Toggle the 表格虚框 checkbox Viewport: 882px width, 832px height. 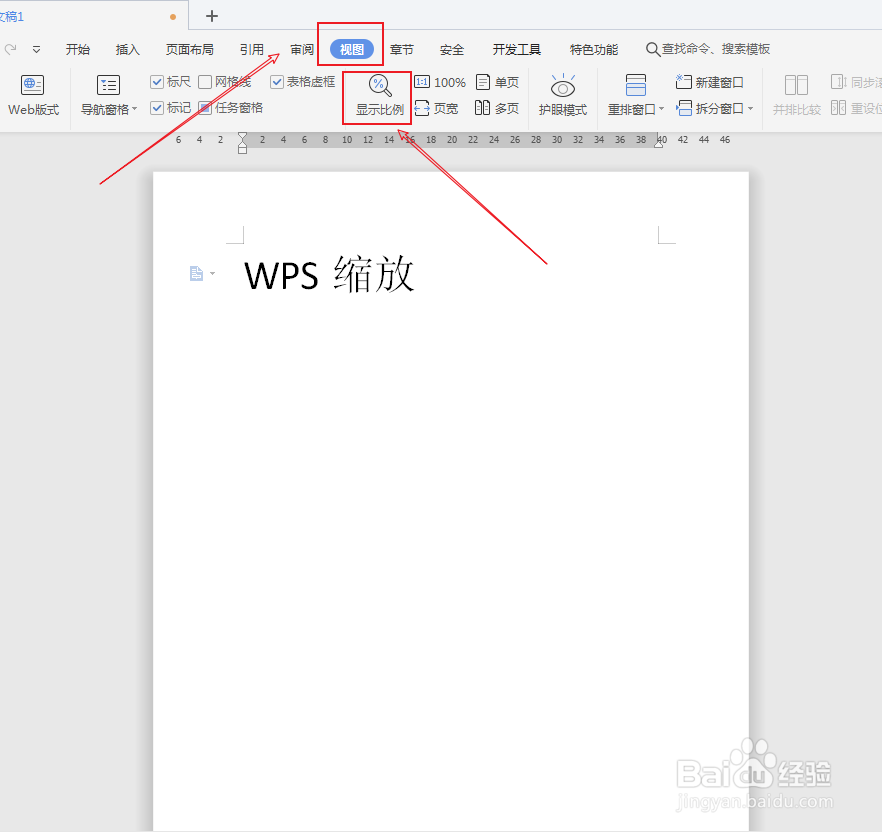point(276,82)
